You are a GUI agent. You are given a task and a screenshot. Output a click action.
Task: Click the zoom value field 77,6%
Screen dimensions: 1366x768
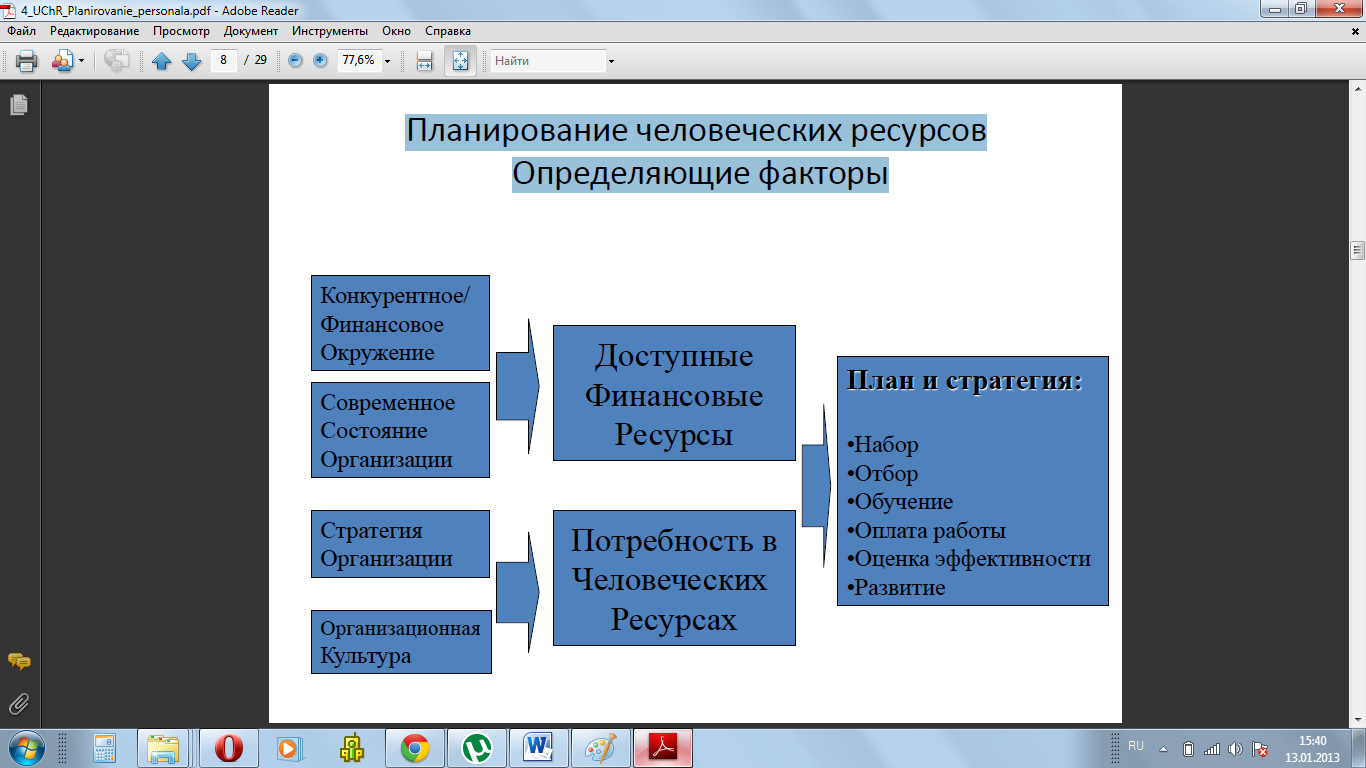coord(358,60)
